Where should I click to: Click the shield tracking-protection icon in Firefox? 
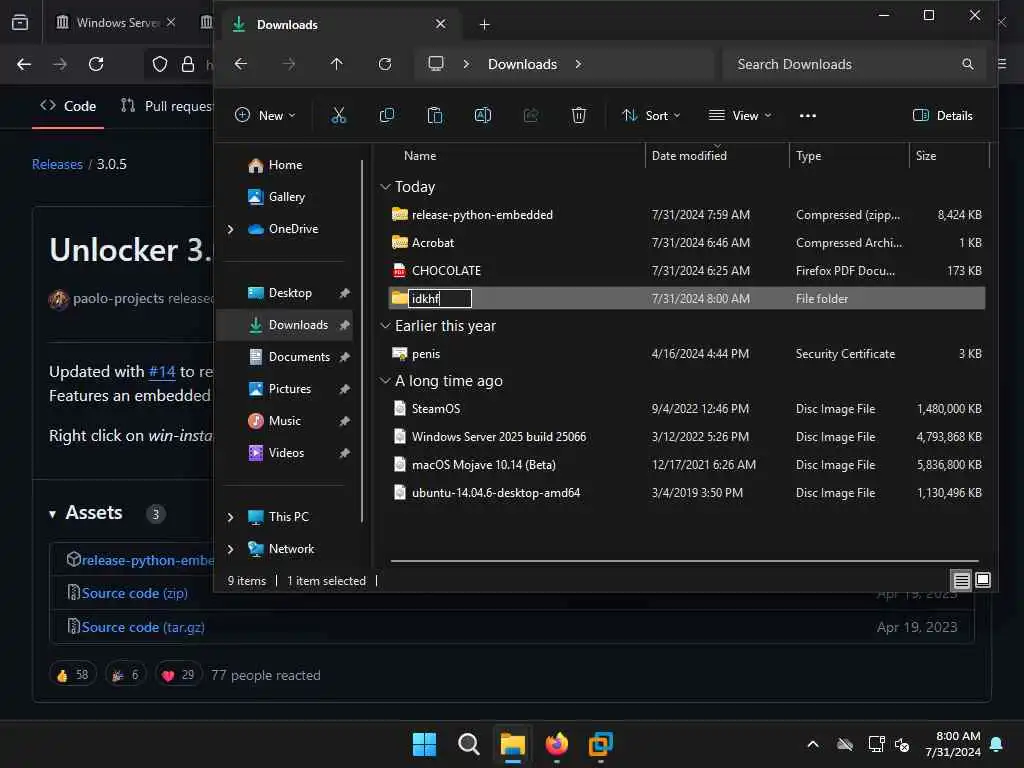160,64
